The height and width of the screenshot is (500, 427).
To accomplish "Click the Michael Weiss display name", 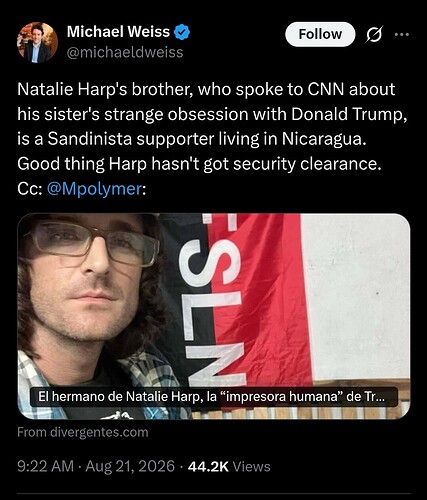I will pyautogui.click(x=118, y=32).
